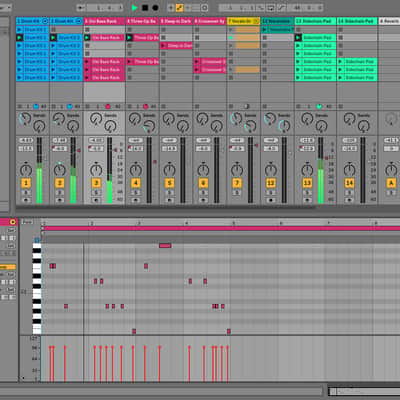Toggle the track 4 activator button

[135, 183]
